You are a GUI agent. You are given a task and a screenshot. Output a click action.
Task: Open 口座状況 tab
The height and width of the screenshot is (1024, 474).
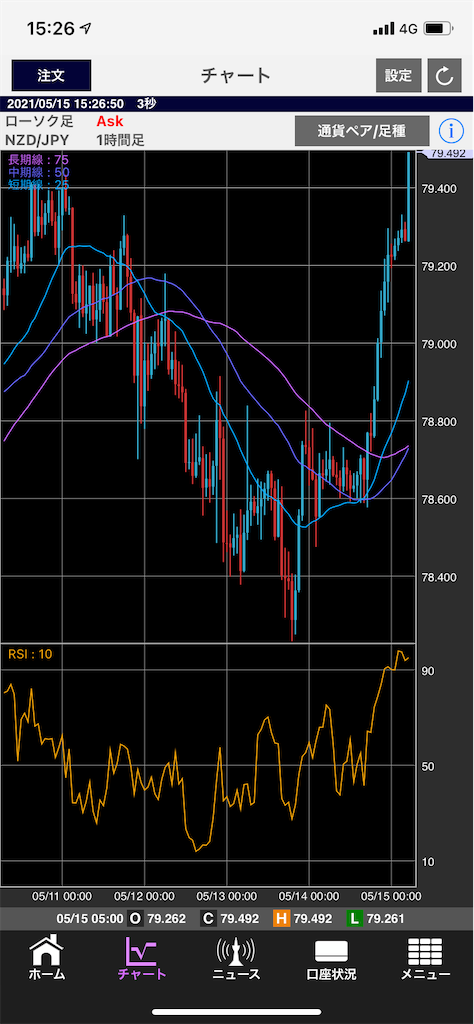[x=331, y=959]
